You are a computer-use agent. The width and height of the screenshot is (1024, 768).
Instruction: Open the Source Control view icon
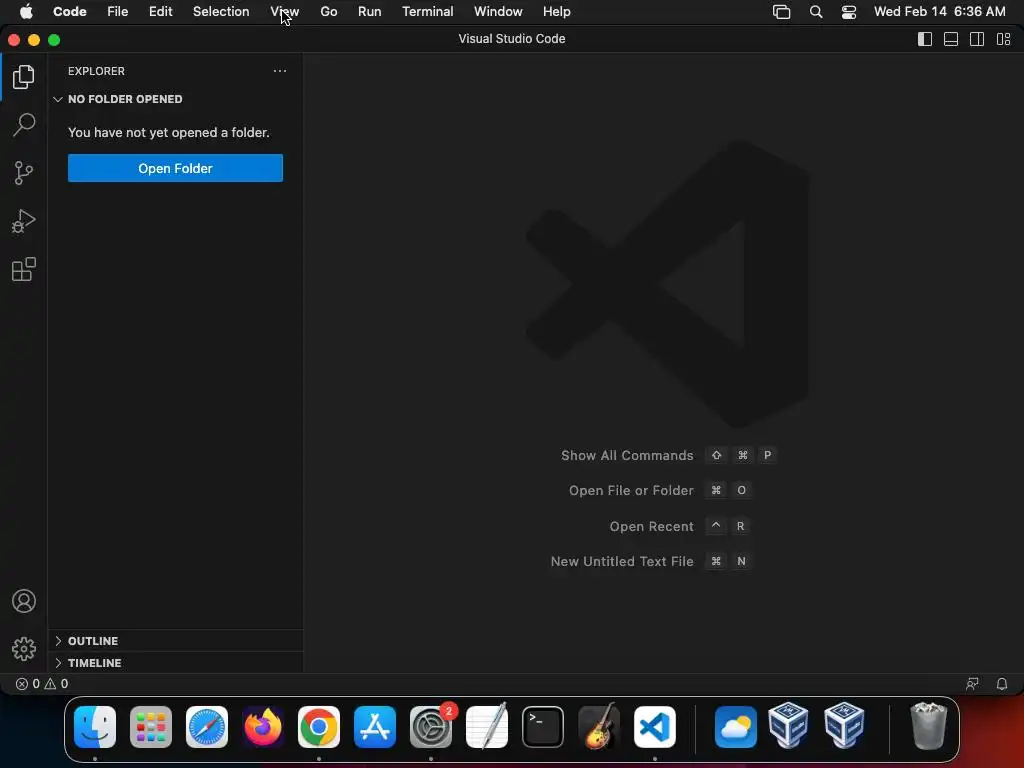pyautogui.click(x=24, y=173)
